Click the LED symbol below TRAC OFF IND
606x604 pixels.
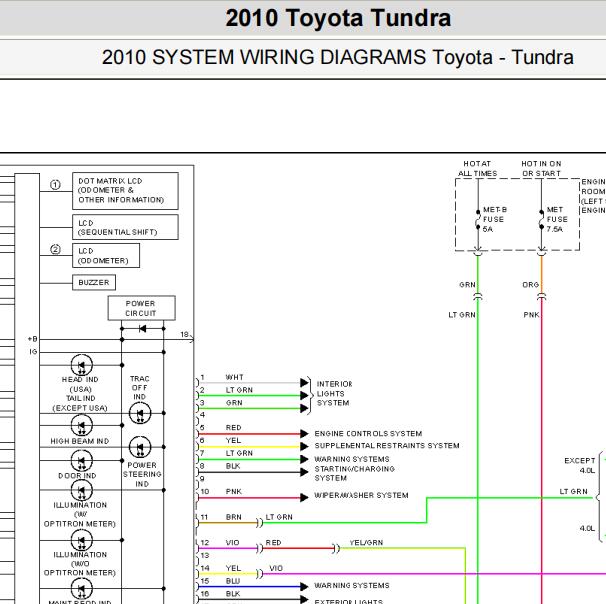coord(140,413)
